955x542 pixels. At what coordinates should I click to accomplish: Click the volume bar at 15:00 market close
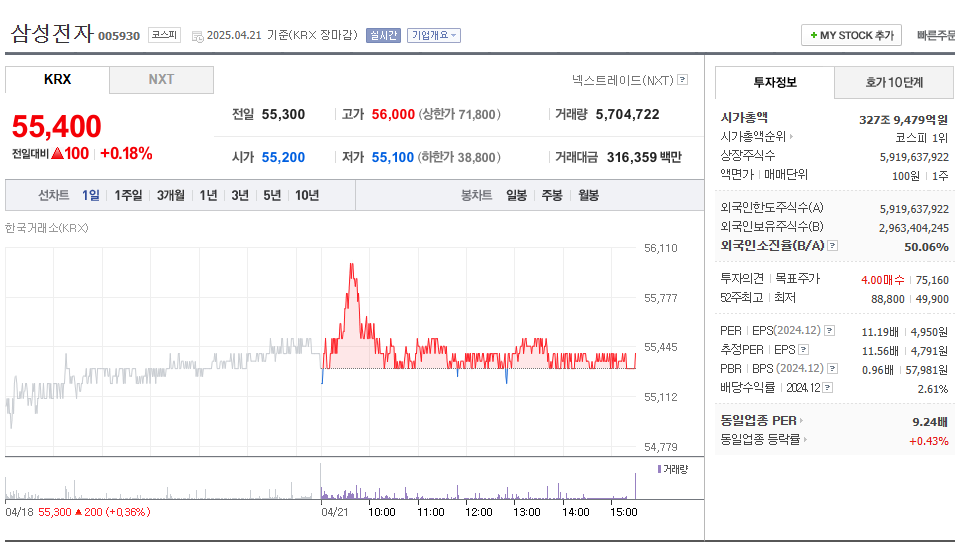635,486
